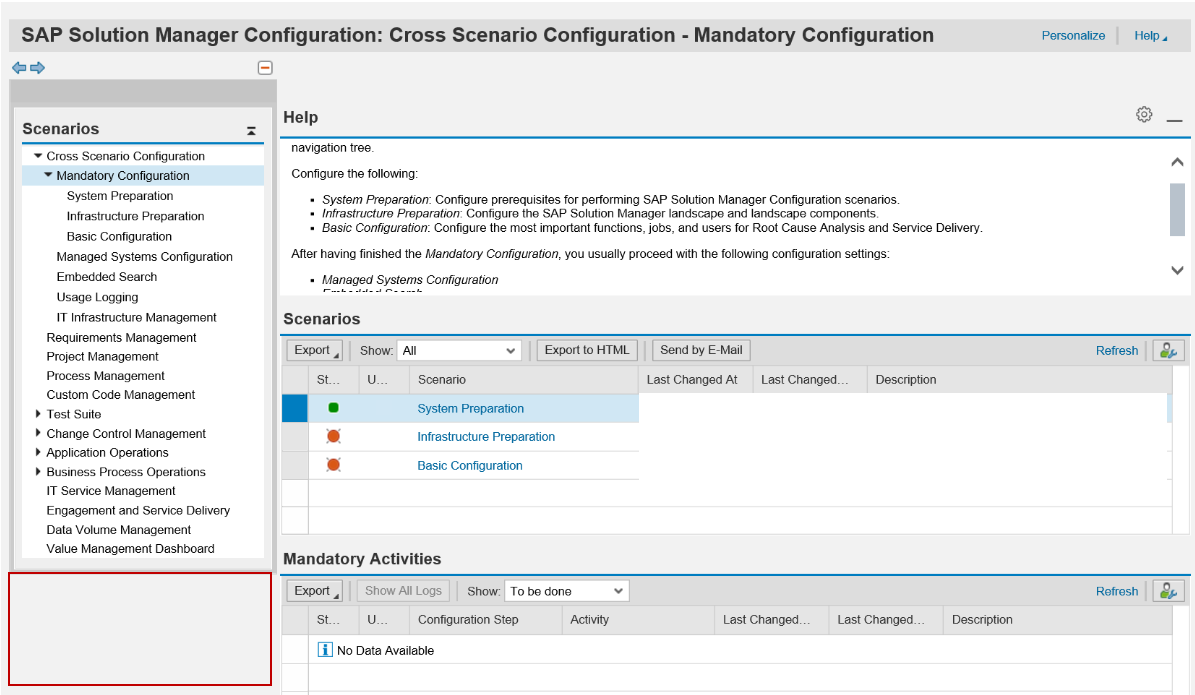Select Process Management tree item
The image size is (1195, 695).
pos(105,376)
